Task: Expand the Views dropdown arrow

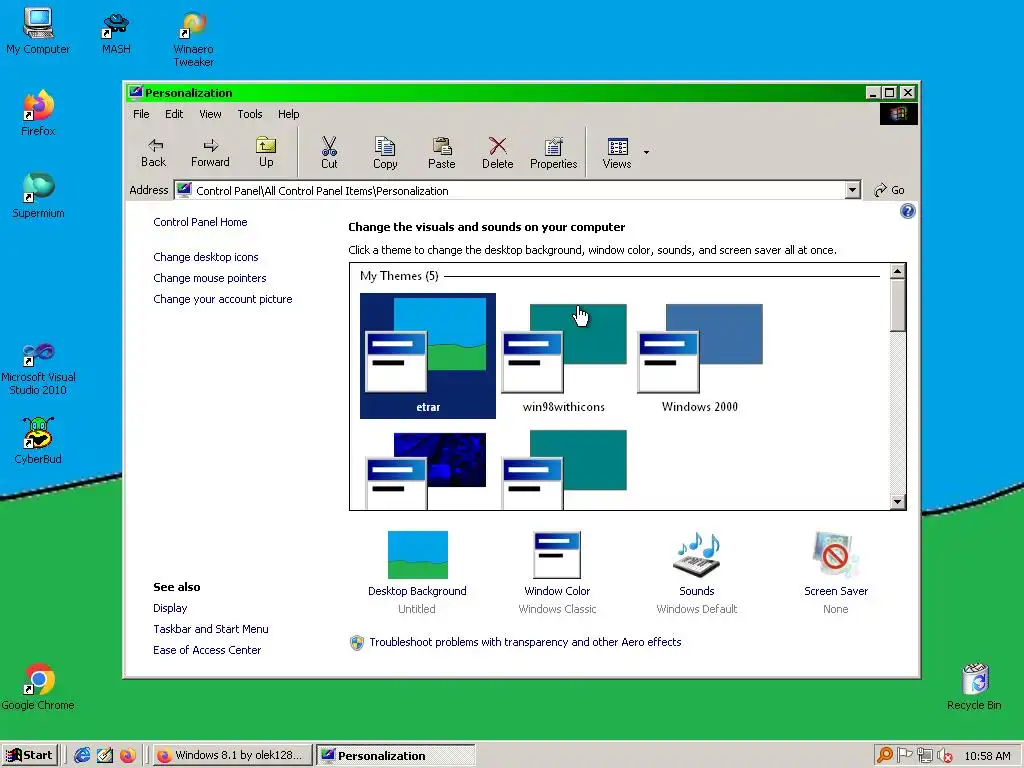Action: coord(647,152)
